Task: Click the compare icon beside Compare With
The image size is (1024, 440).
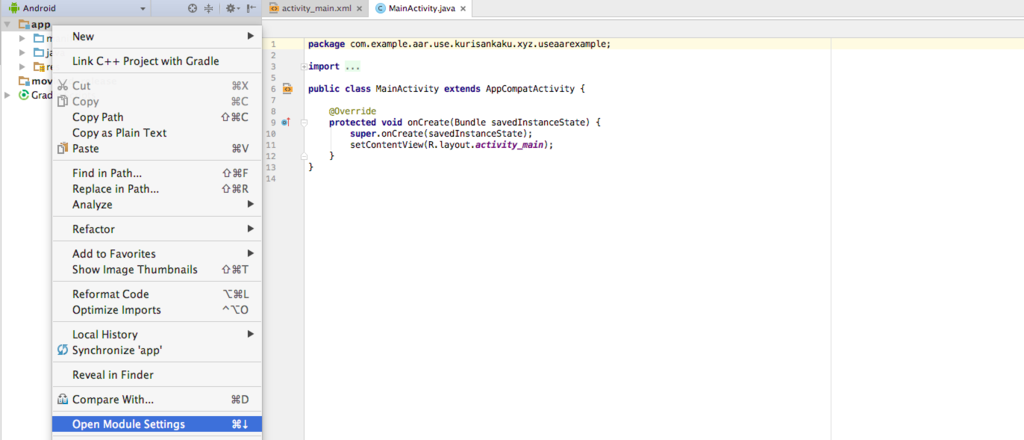Action: [63, 400]
